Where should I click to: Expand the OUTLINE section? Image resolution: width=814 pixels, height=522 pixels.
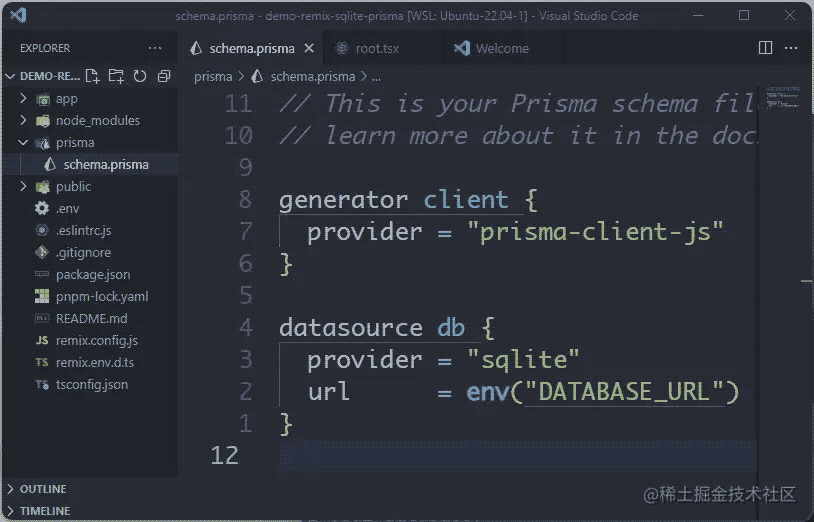[x=88, y=489]
